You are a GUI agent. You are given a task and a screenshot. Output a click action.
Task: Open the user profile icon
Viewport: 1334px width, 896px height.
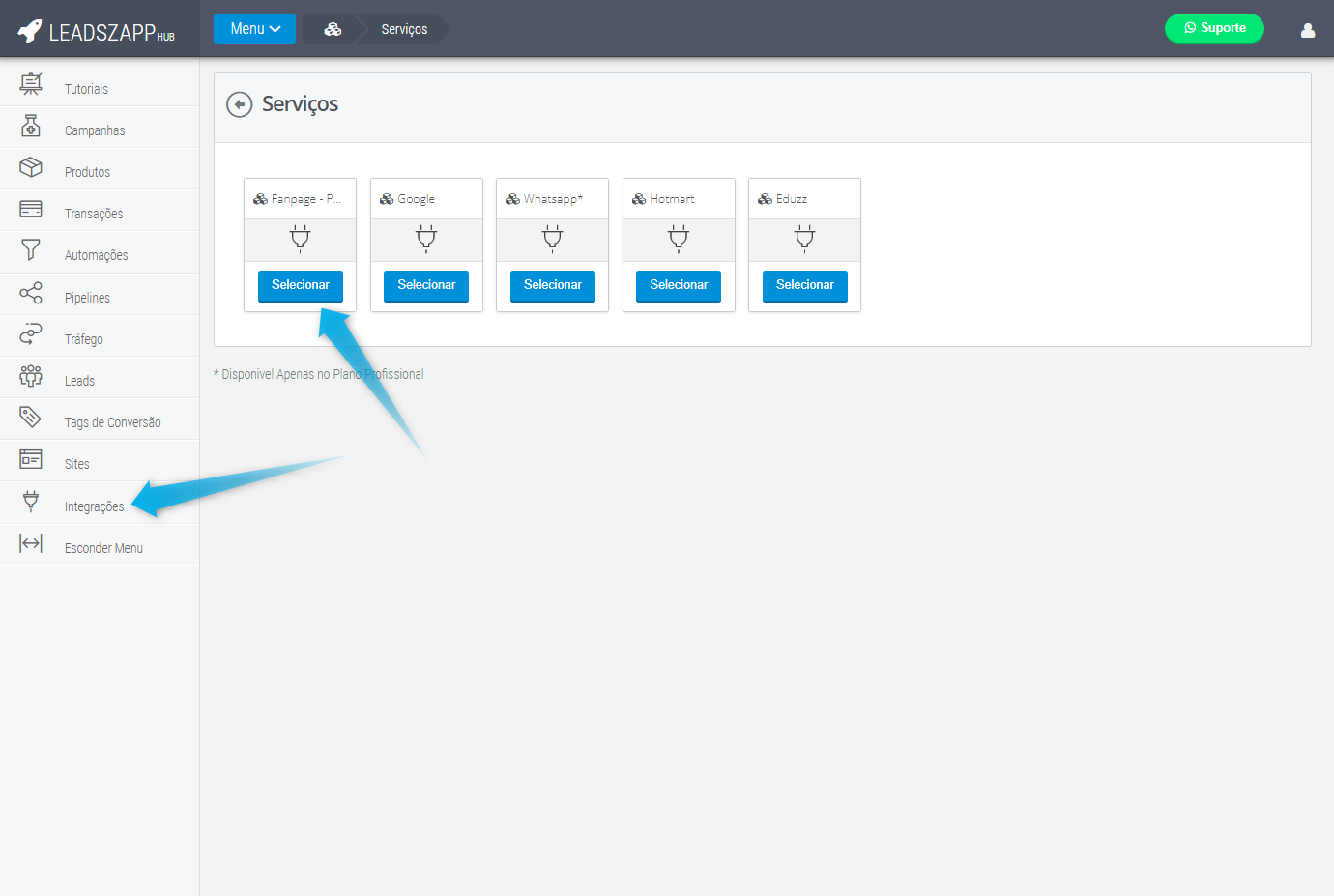click(1307, 30)
